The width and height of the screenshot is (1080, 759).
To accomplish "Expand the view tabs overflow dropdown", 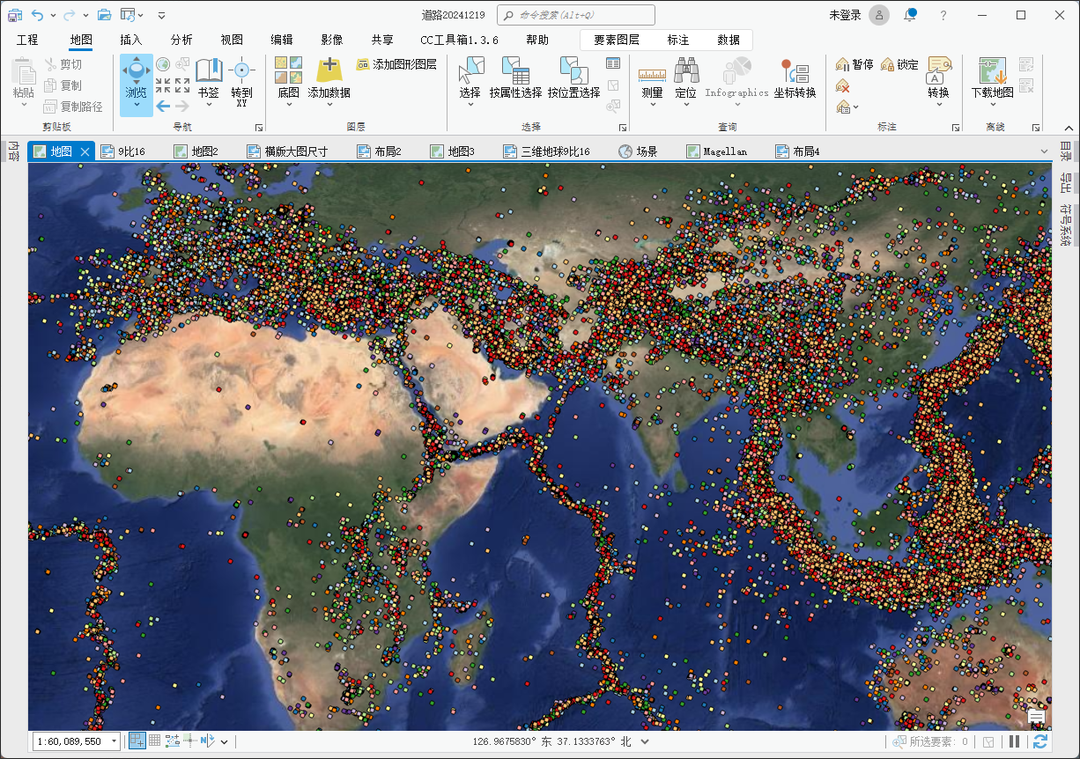I will click(1044, 151).
